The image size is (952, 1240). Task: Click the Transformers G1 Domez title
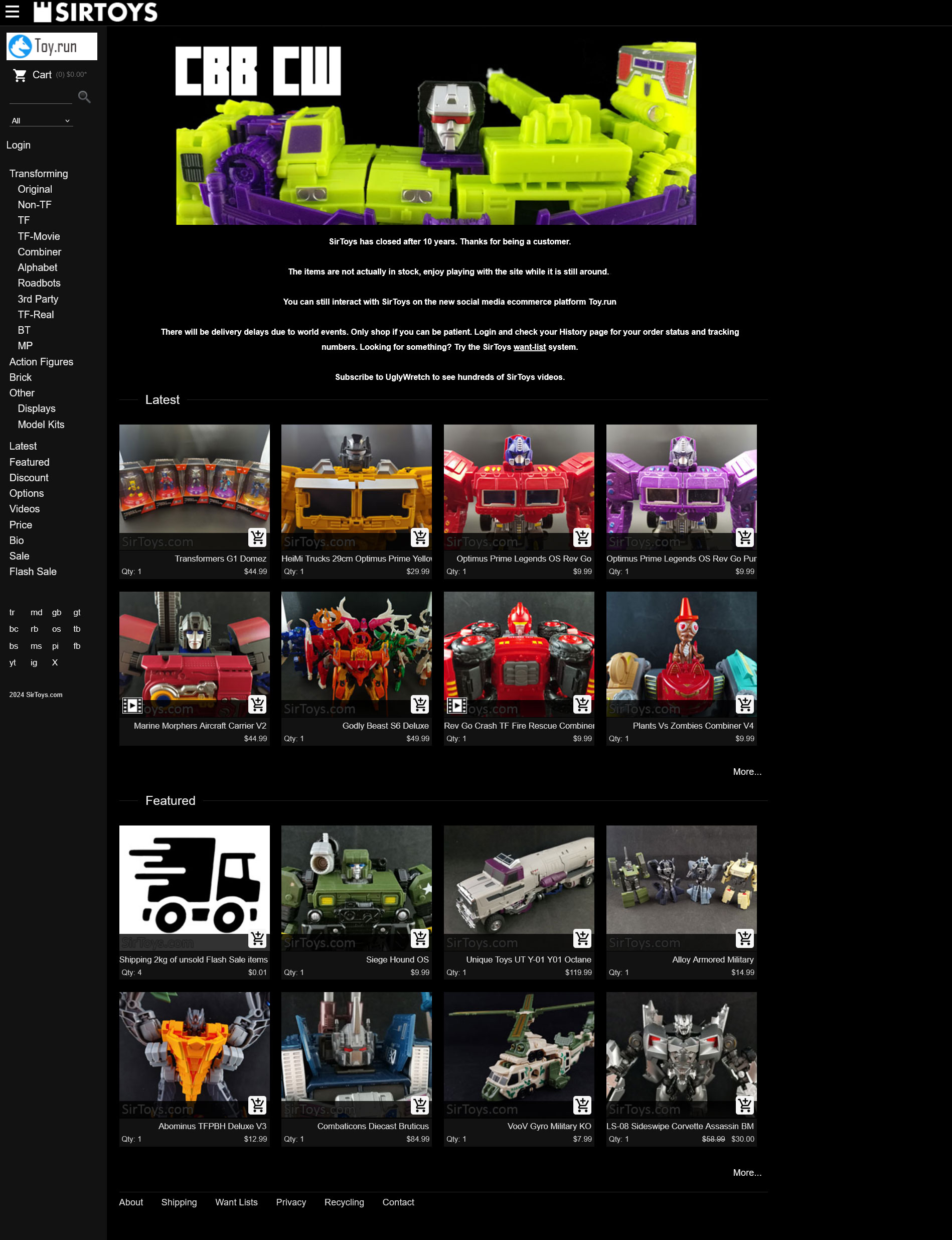(x=220, y=559)
